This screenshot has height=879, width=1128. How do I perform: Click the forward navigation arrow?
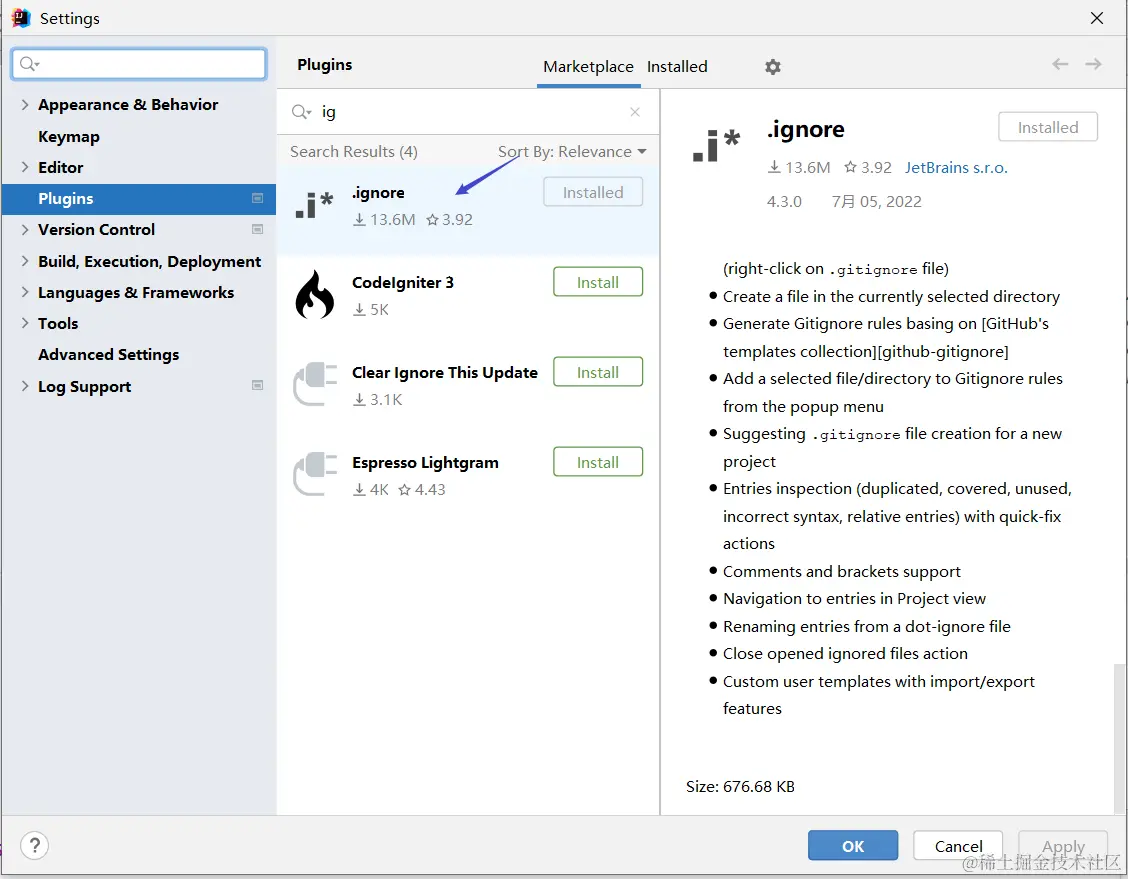pos(1093,64)
